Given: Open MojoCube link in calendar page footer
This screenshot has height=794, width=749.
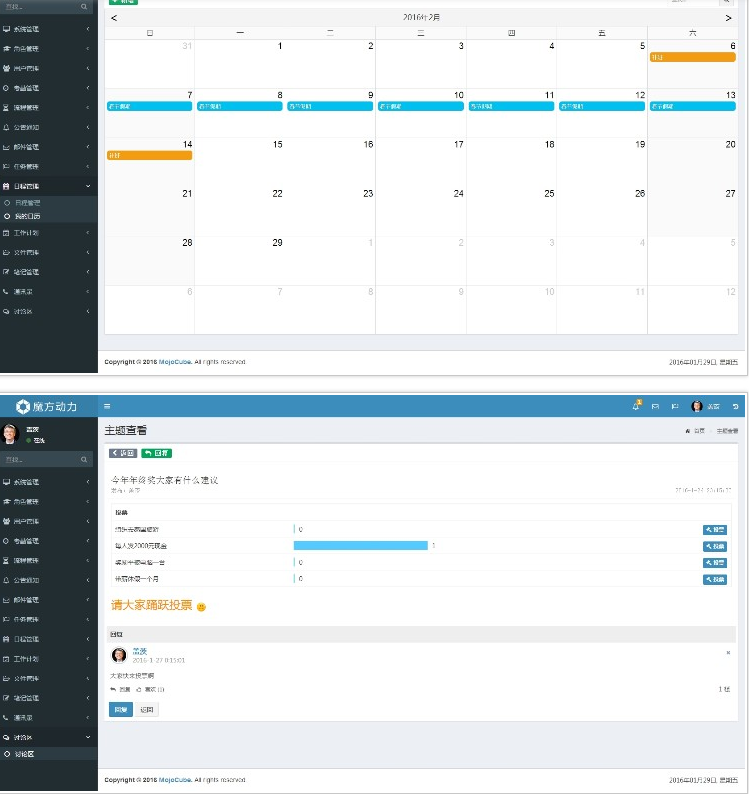Looking at the screenshot, I should pyautogui.click(x=174, y=362).
